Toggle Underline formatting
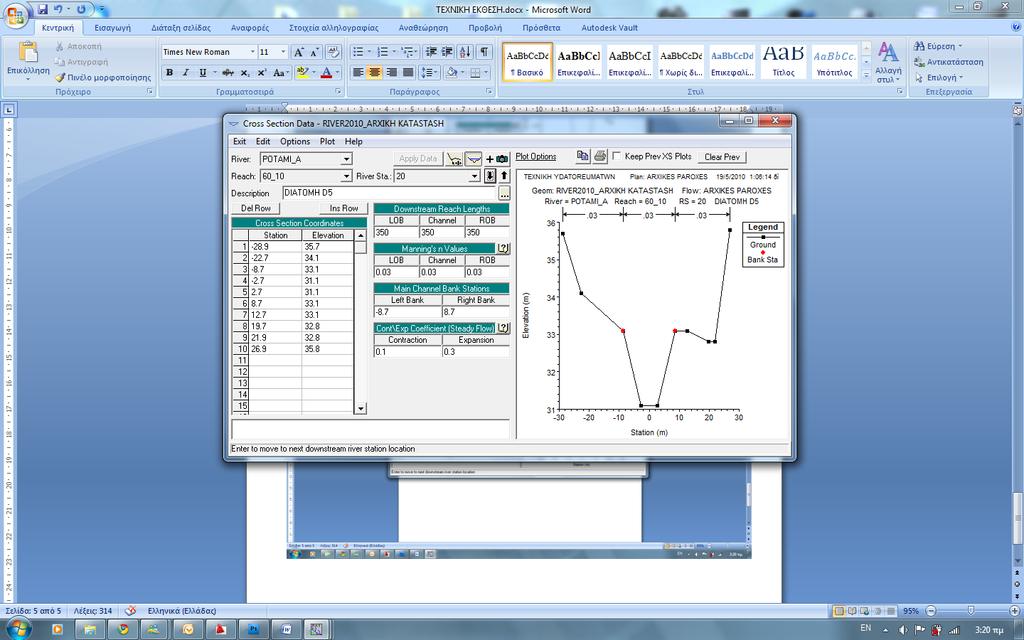The width and height of the screenshot is (1024, 640). click(202, 72)
